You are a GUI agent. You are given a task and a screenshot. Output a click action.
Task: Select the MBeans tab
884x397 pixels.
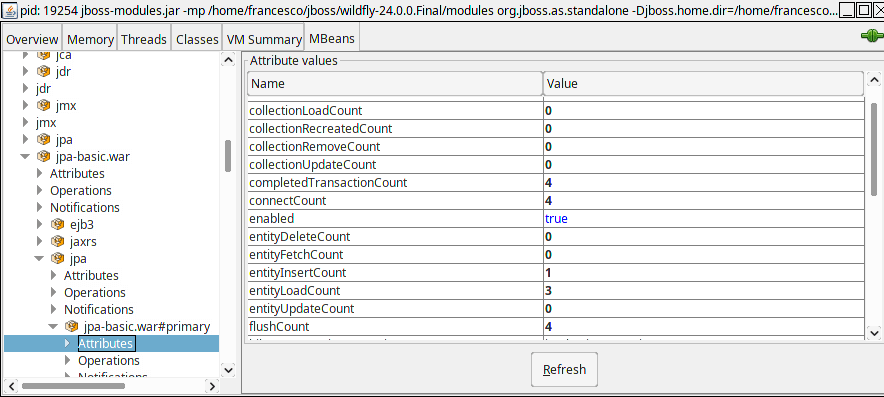332,38
